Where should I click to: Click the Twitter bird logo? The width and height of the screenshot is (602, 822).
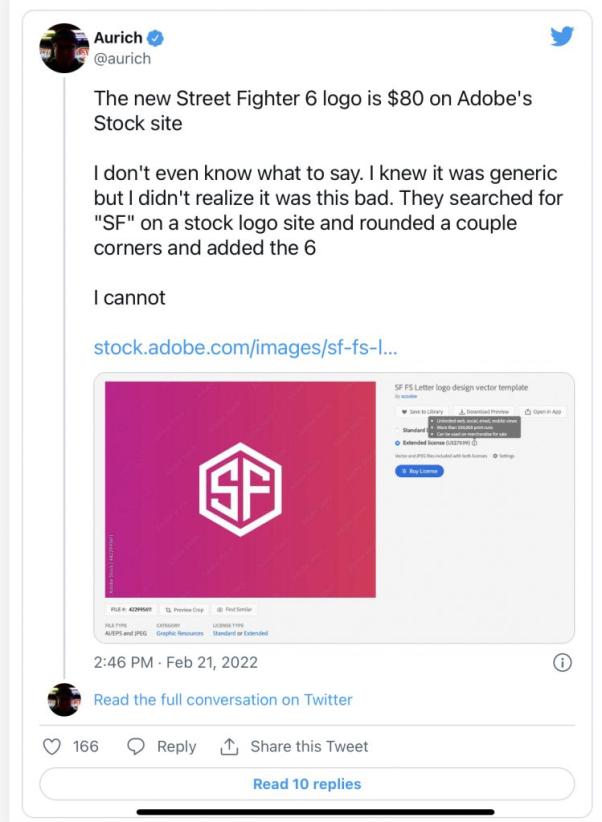tap(562, 36)
